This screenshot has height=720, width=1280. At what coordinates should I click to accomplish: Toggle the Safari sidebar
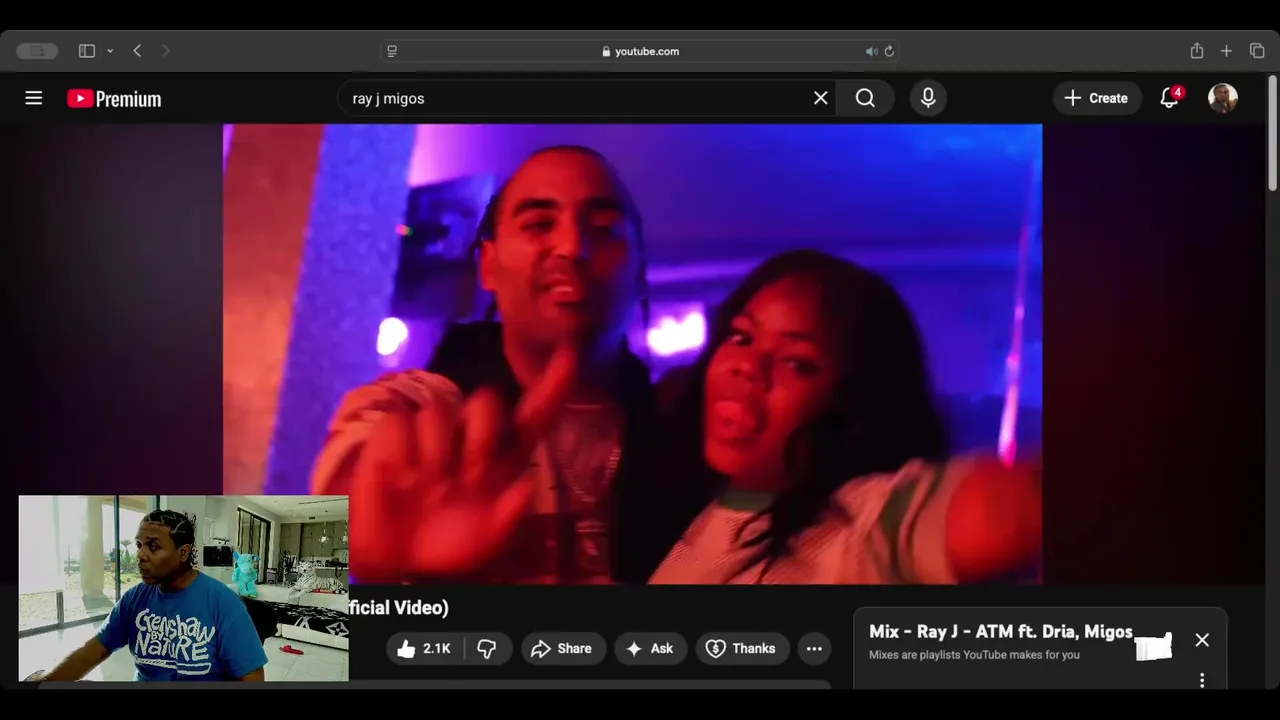point(87,51)
